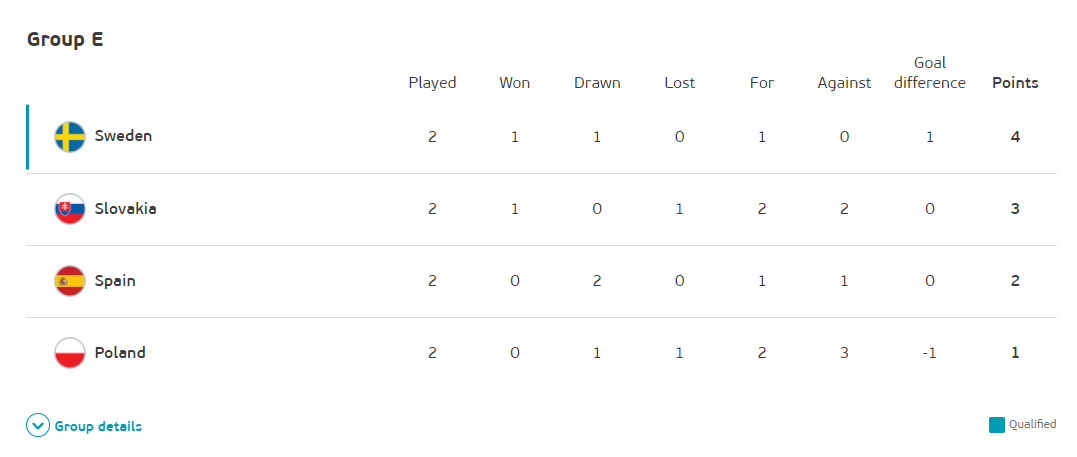The height and width of the screenshot is (457, 1077).
Task: Select the Poland team name
Action: (x=120, y=353)
